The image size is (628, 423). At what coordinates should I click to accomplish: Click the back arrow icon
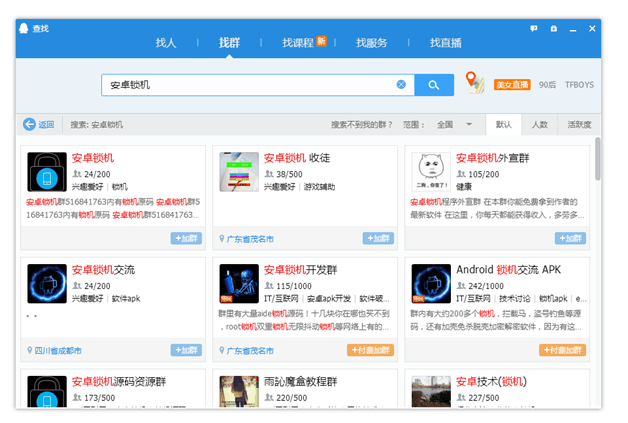(30, 125)
